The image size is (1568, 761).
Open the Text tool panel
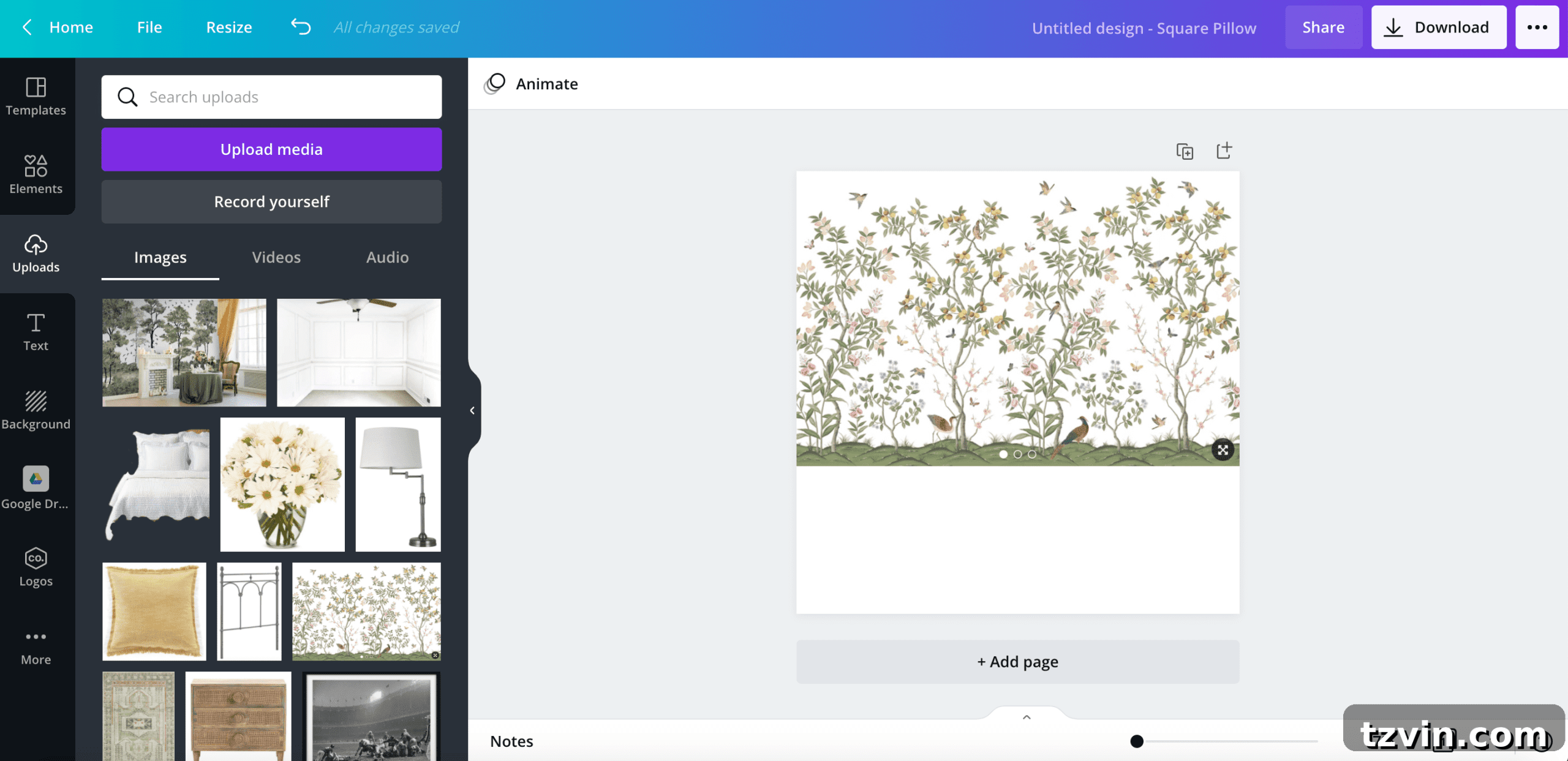[36, 332]
